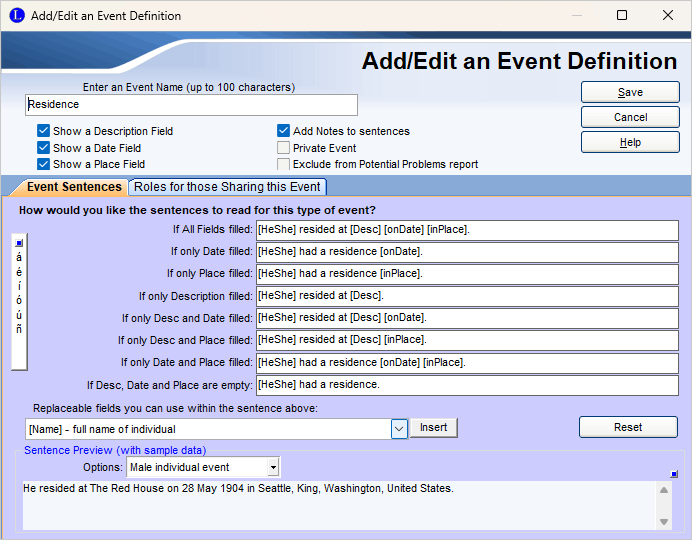Check Exclude from Potential Problems report
The image size is (692, 540).
(x=284, y=164)
